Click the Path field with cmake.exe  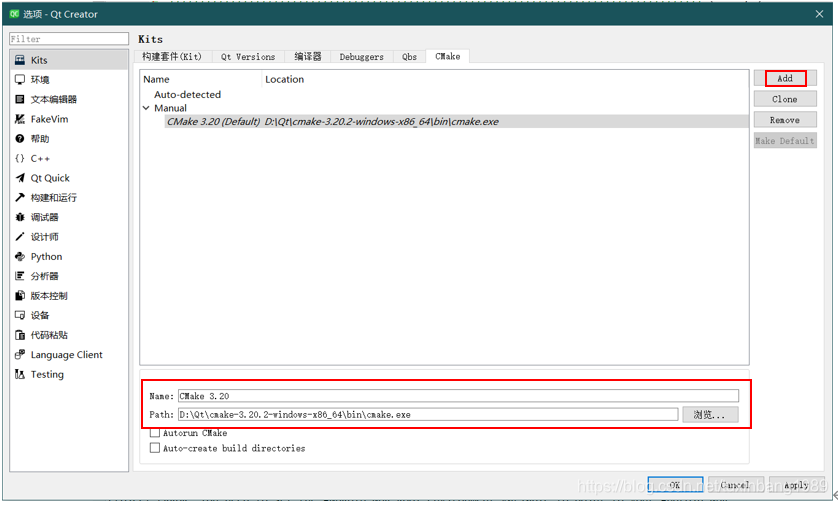[x=428, y=415]
